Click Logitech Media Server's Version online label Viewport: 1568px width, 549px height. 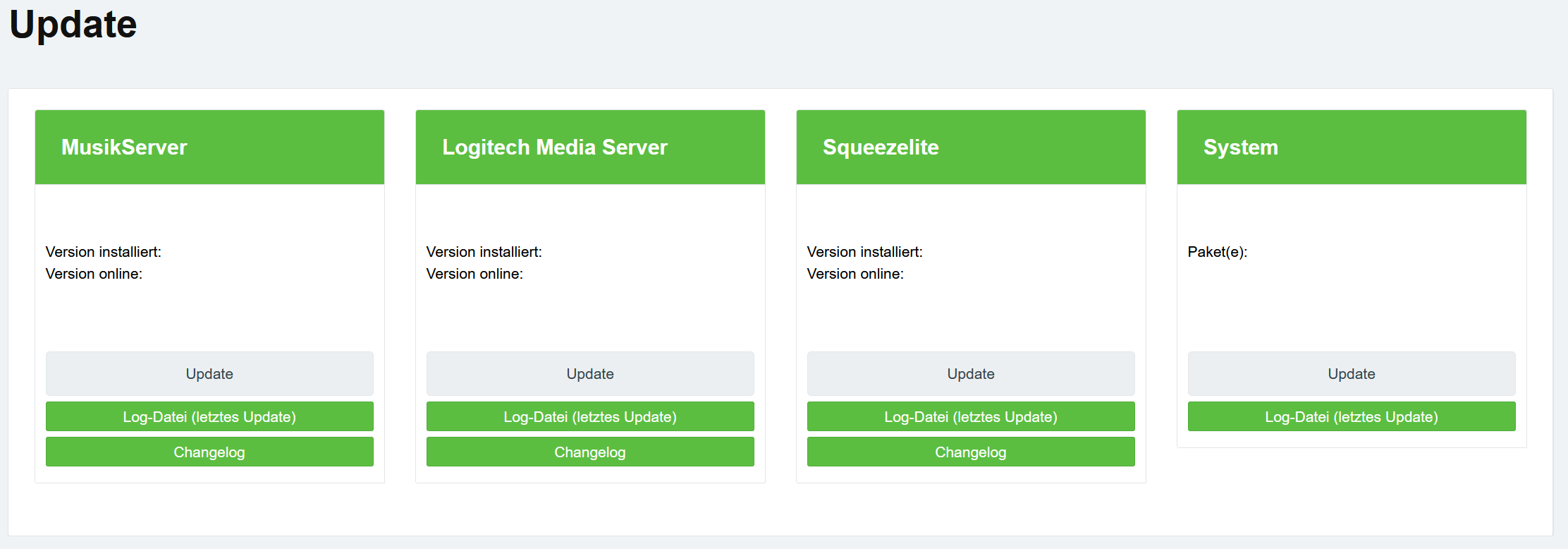[x=474, y=274]
